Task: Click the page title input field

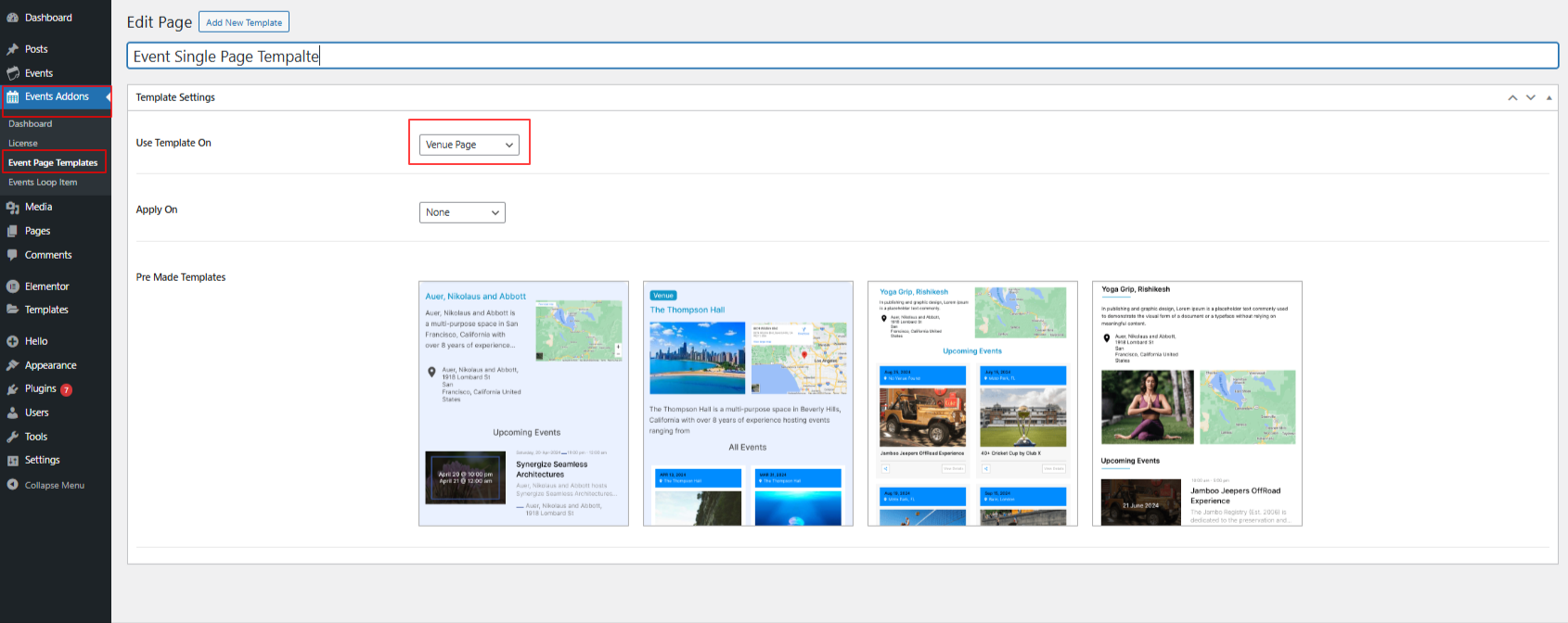Action: click(x=842, y=57)
